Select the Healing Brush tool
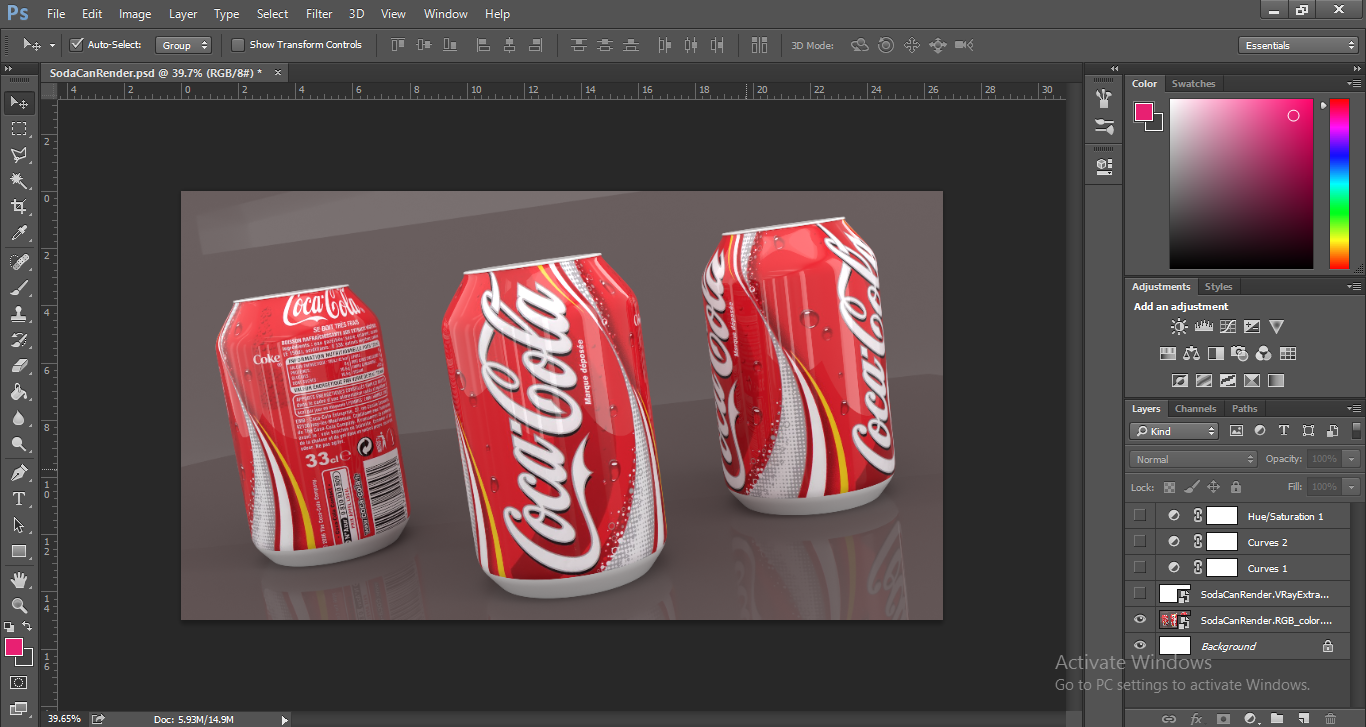This screenshot has width=1366, height=727. tap(19, 262)
